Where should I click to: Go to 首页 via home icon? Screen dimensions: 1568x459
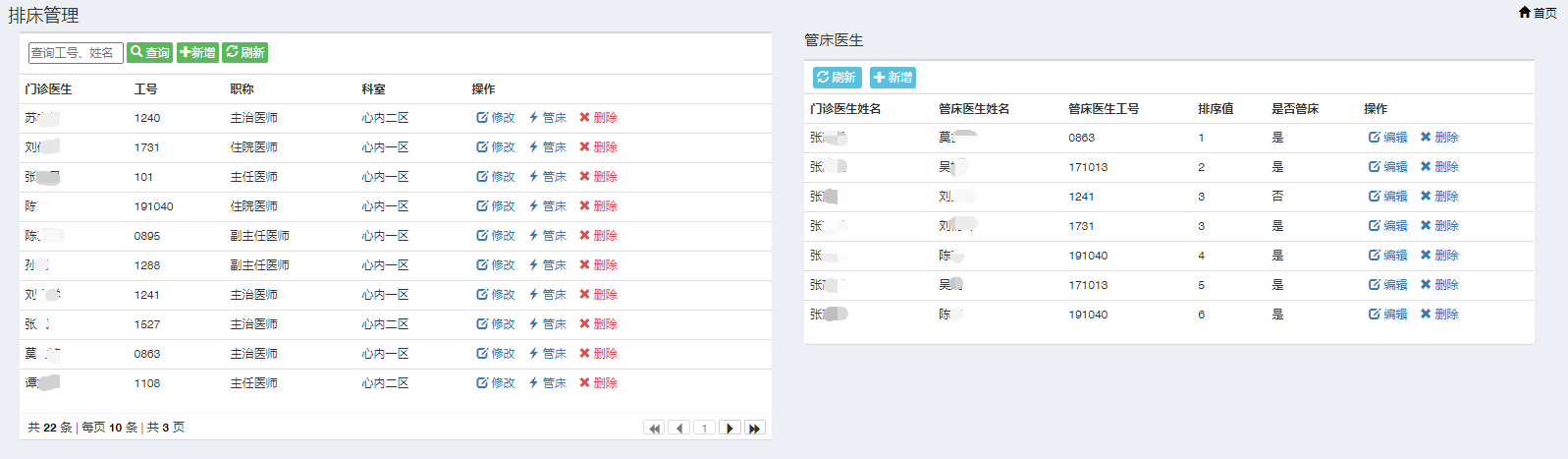1538,13
